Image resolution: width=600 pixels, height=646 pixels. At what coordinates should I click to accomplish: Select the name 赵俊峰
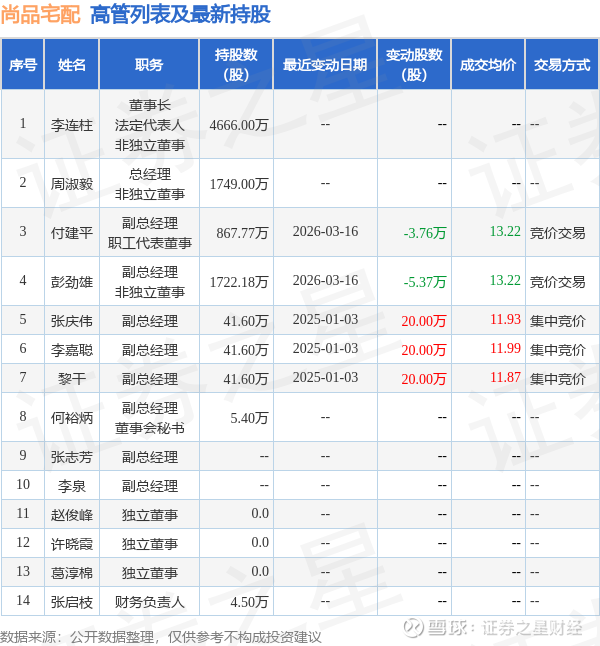[x=72, y=515]
